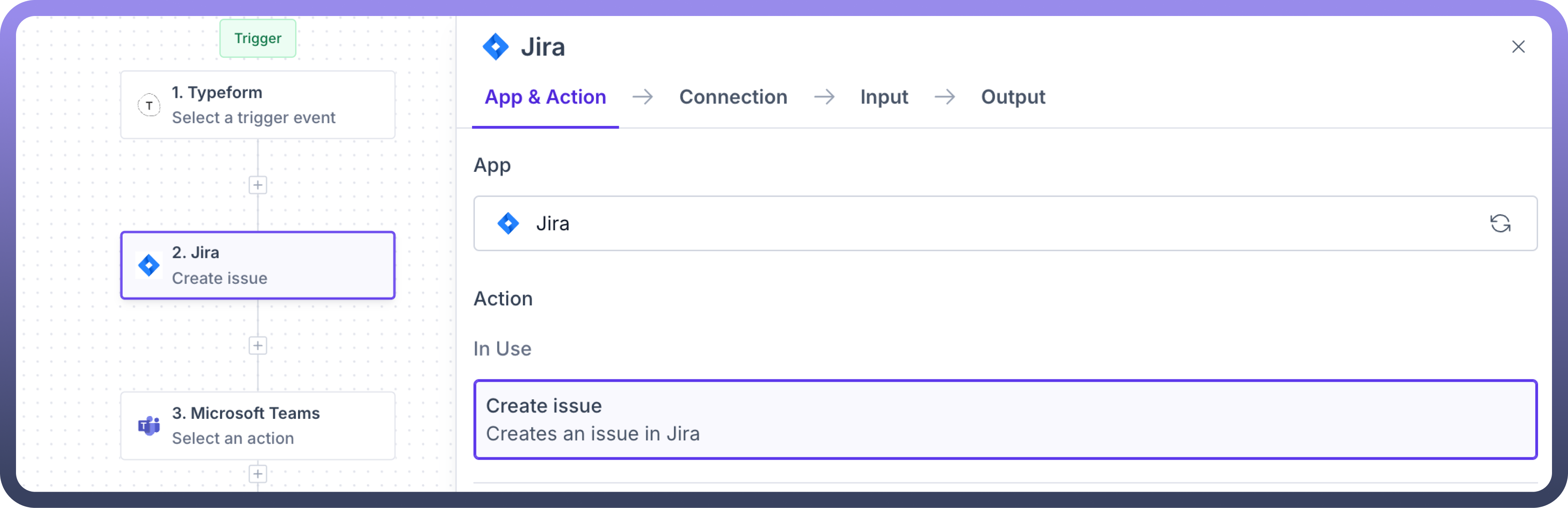Select the App & Action tab
The height and width of the screenshot is (508, 1568).
tap(545, 97)
